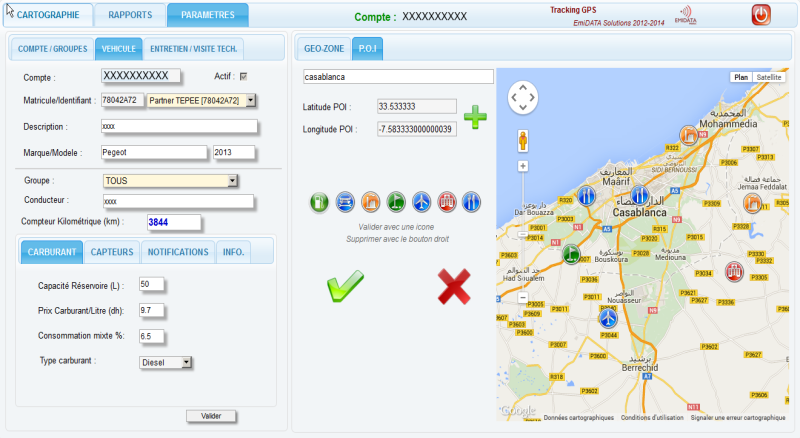Click the casablanca search field
Image resolution: width=800 pixels, height=438 pixels.
398,77
